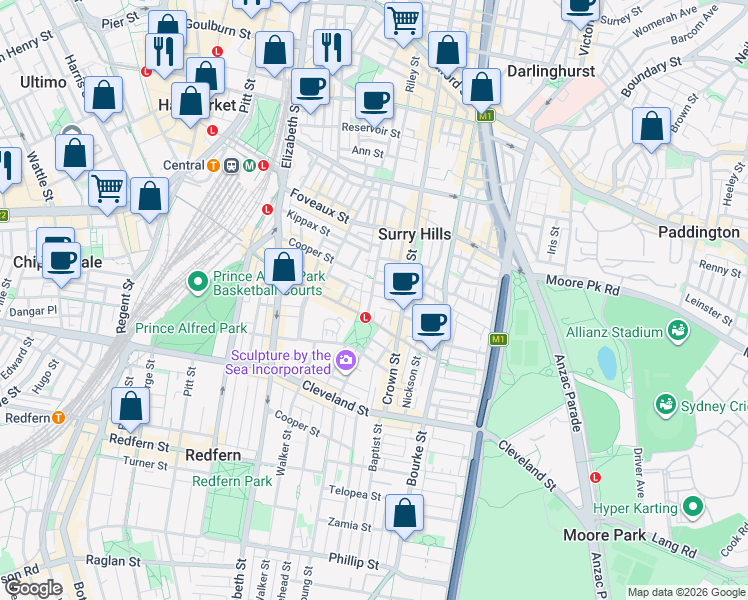This screenshot has height=600, width=748.
Task: Select the shopping bag marker near Brown St
Action: 652,127
